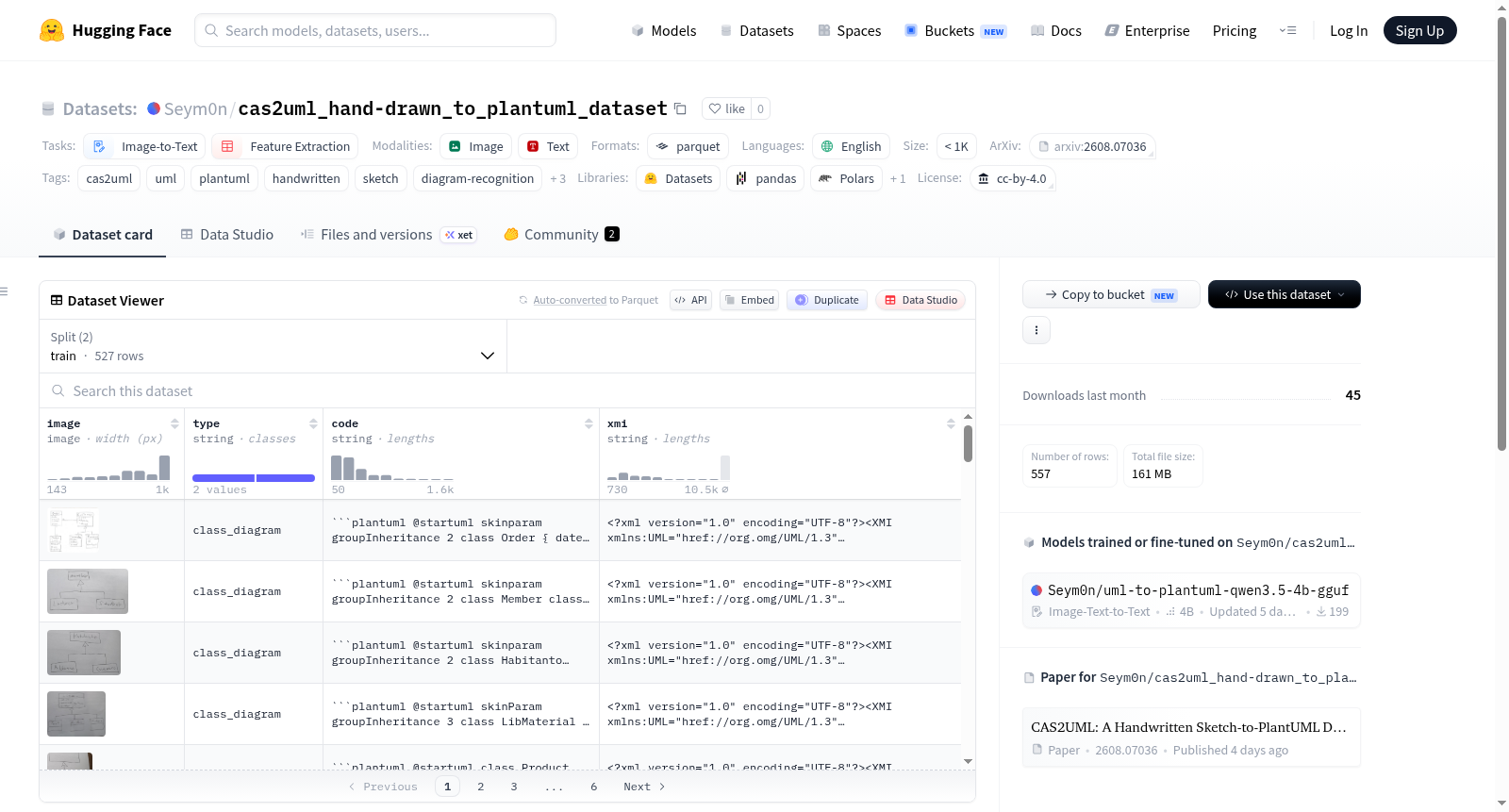This screenshot has height=812, width=1509.
Task: Open the arxiv:2608.07036 tag
Action: (1092, 146)
